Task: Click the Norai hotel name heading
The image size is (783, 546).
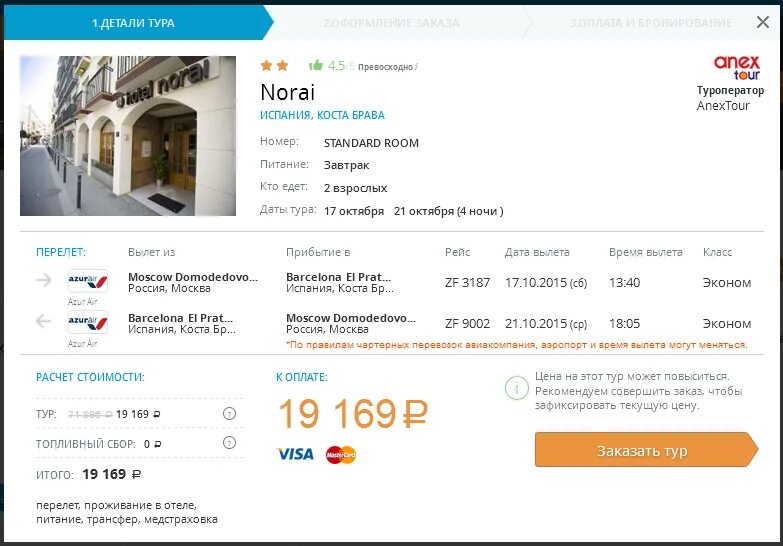Action: [287, 92]
